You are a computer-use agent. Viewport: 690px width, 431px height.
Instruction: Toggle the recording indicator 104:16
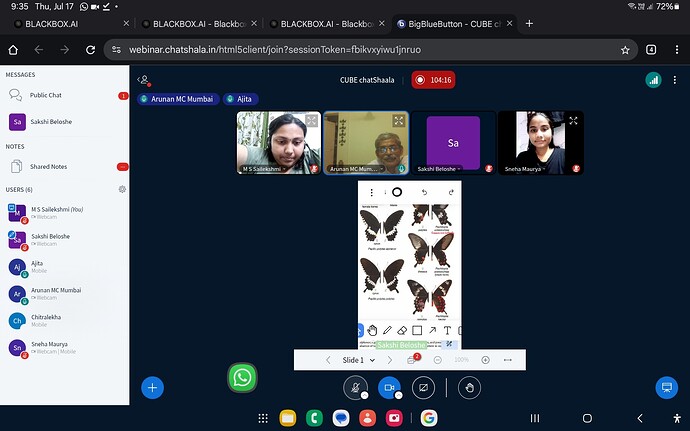pos(433,80)
